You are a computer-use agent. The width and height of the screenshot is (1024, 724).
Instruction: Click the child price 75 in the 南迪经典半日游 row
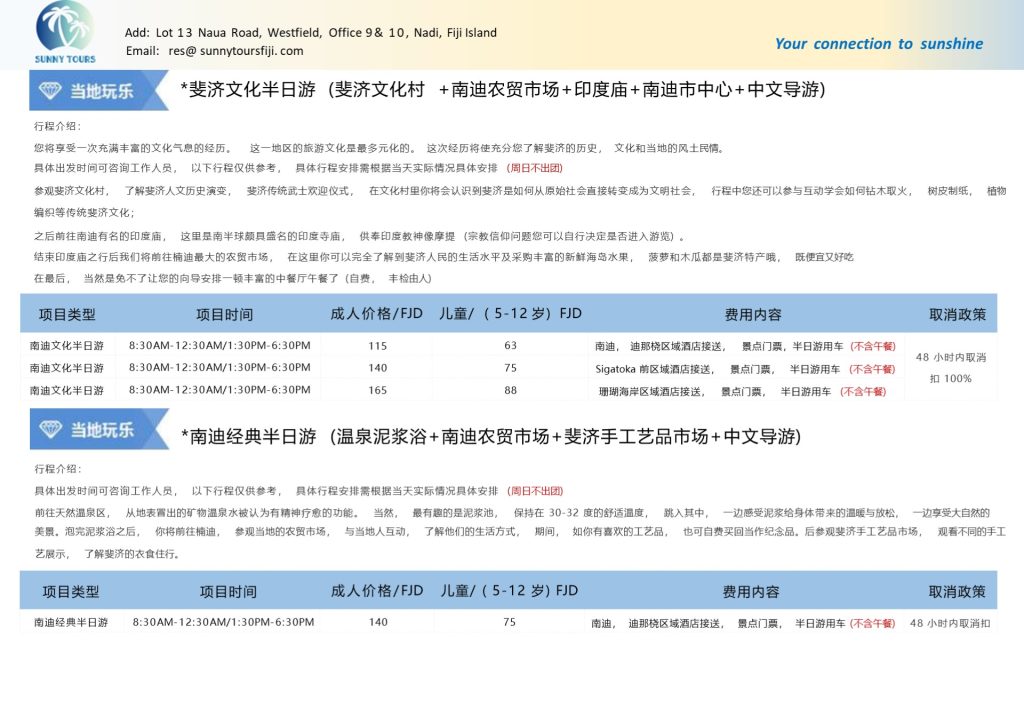(x=509, y=622)
